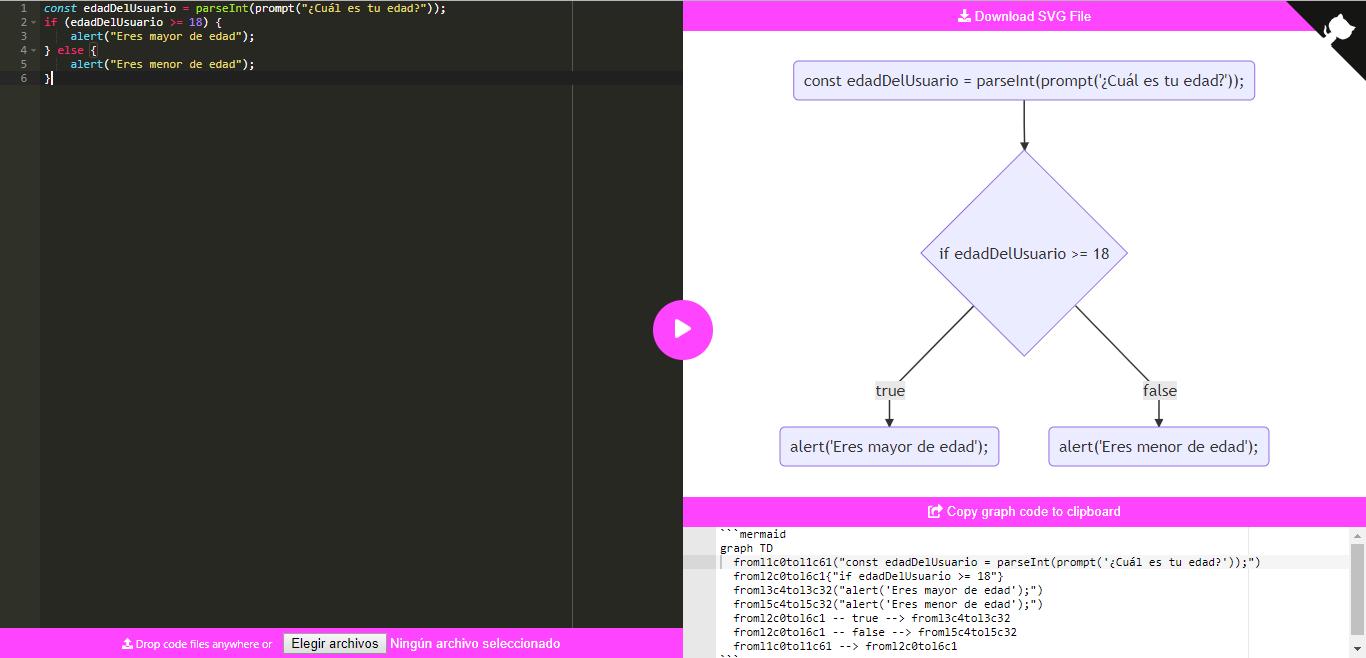Click 'Copy graph code to clipboard'

click(x=1024, y=511)
